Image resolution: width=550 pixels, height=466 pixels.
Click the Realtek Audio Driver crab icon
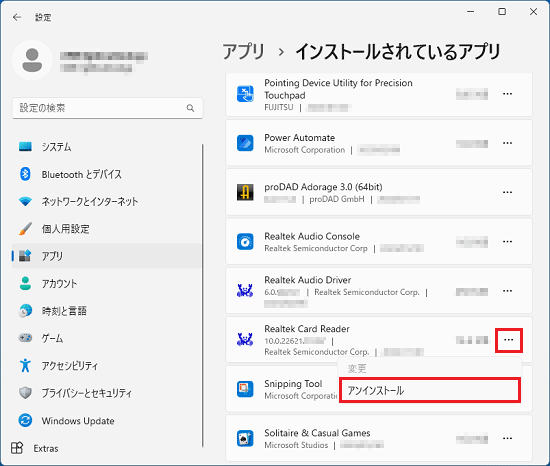pos(245,291)
